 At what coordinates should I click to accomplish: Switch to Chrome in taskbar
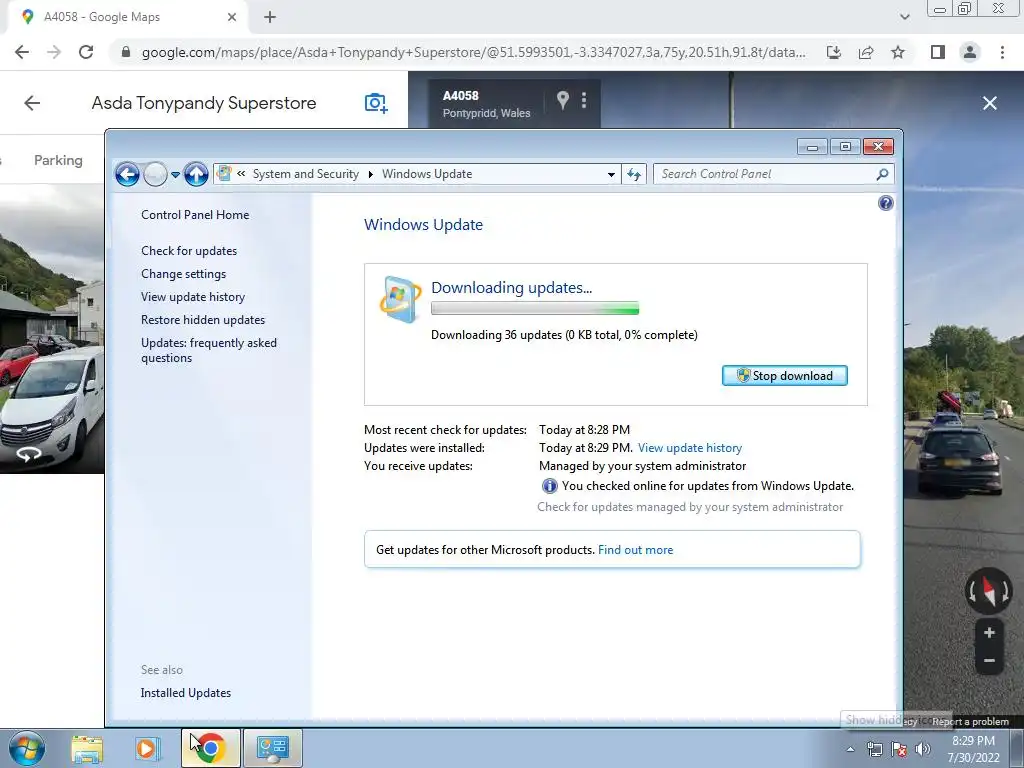click(x=210, y=748)
